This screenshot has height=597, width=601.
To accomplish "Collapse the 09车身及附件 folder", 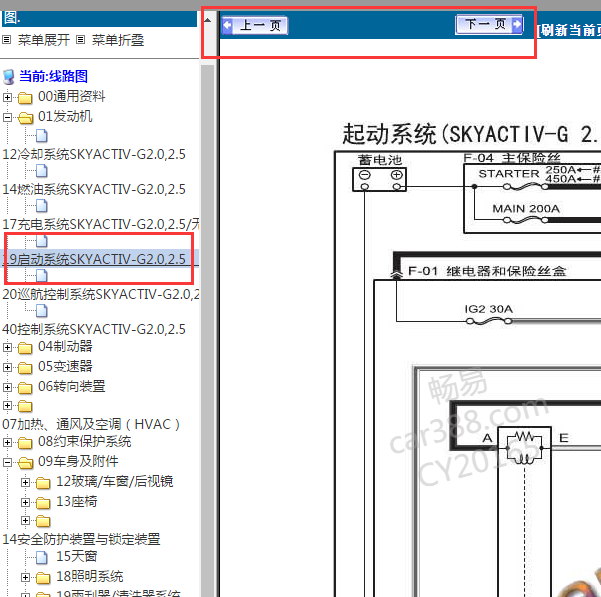I will click(7, 463).
